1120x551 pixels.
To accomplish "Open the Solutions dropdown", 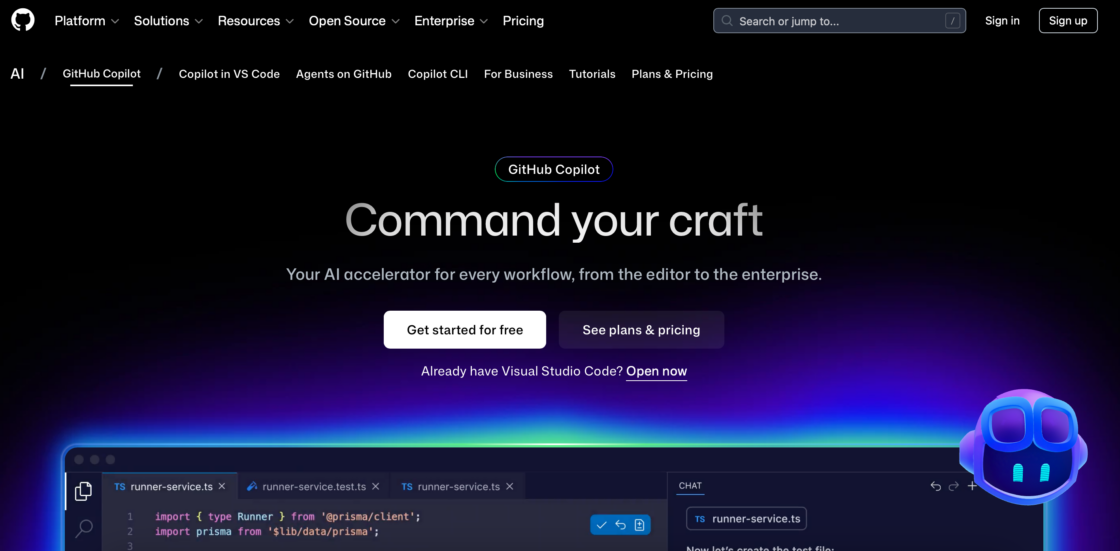I will coord(169,21).
